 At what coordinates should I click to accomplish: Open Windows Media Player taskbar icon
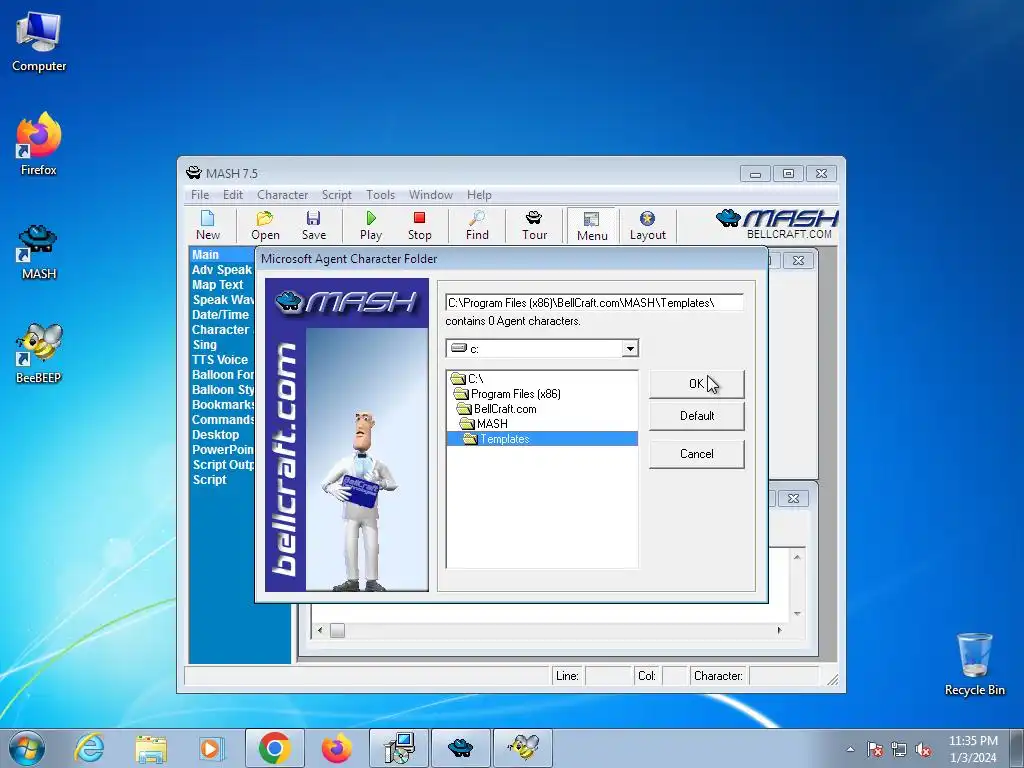(x=212, y=748)
